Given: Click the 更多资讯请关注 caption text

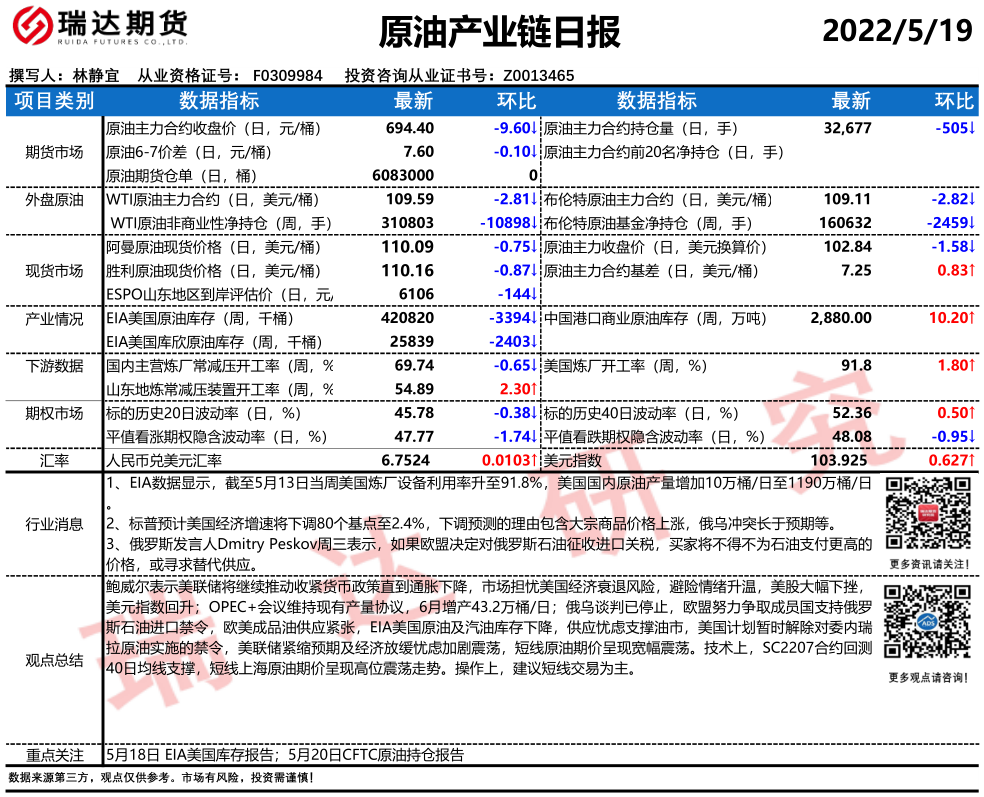Looking at the screenshot, I should pos(927,564).
